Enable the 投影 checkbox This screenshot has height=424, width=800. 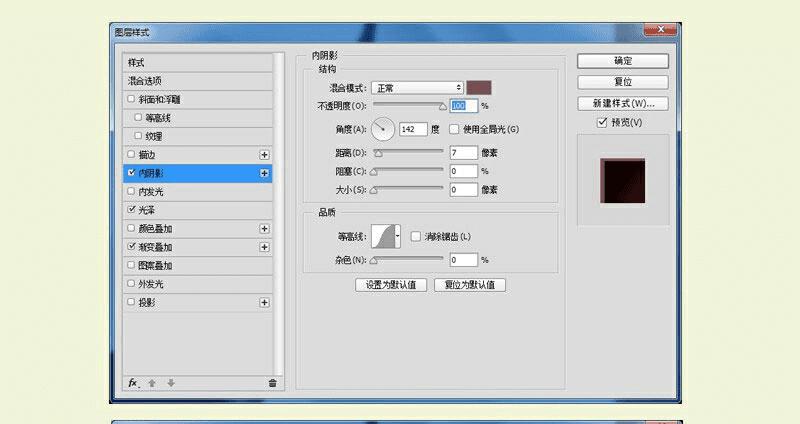coord(131,302)
